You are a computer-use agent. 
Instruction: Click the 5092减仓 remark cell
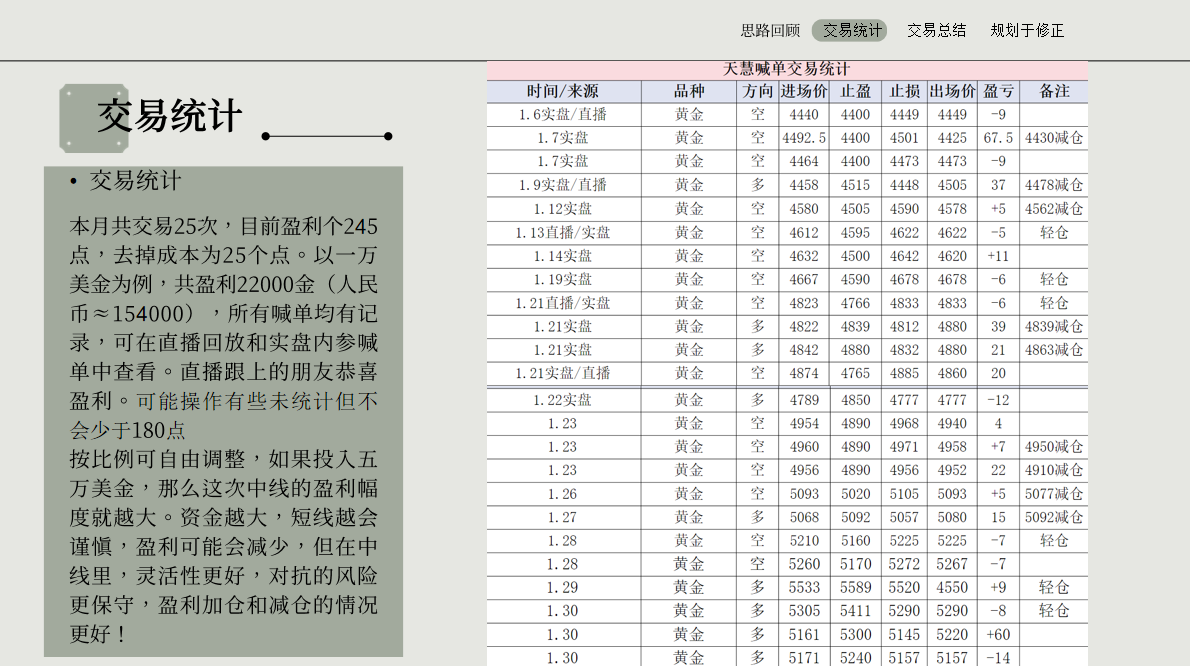pos(1054,517)
